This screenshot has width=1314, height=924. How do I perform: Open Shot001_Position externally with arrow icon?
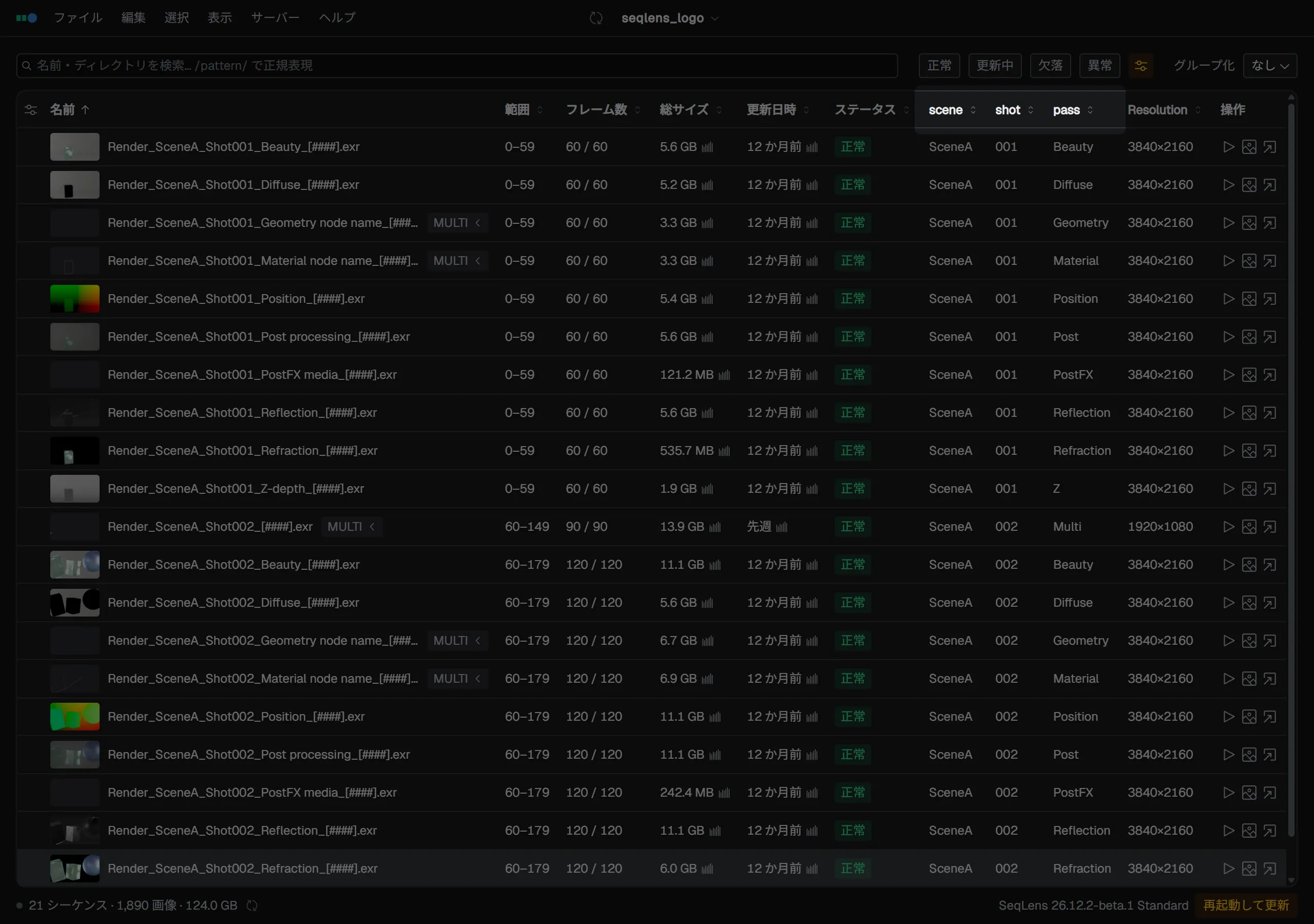coord(1269,299)
